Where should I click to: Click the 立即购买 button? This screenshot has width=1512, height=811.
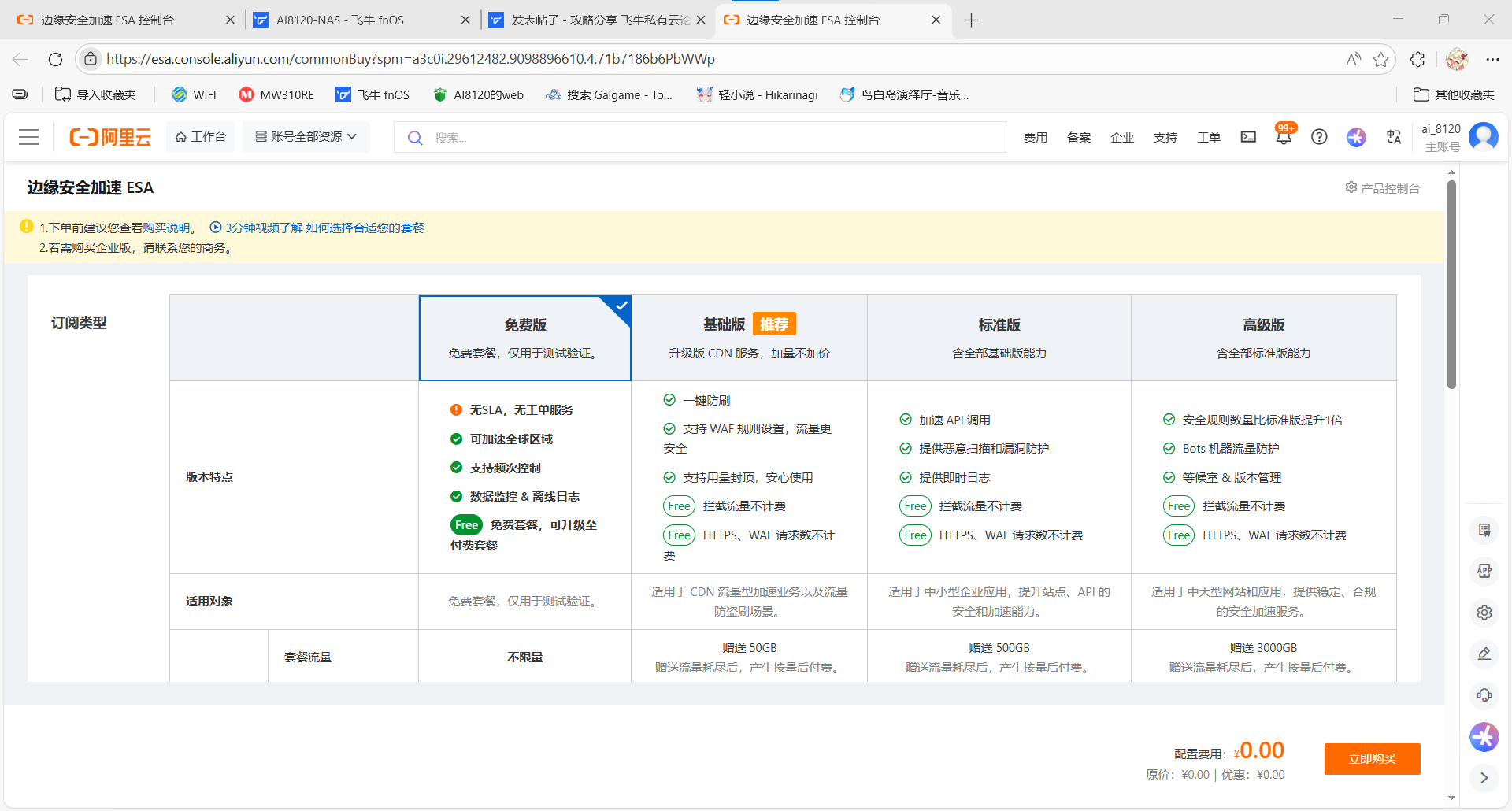1372,759
